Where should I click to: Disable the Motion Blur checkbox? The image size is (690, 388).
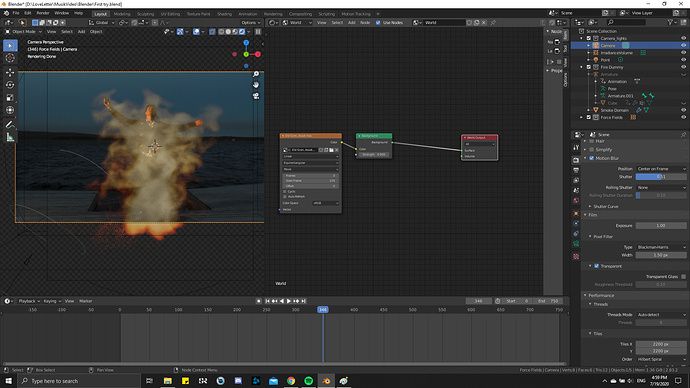coord(591,158)
